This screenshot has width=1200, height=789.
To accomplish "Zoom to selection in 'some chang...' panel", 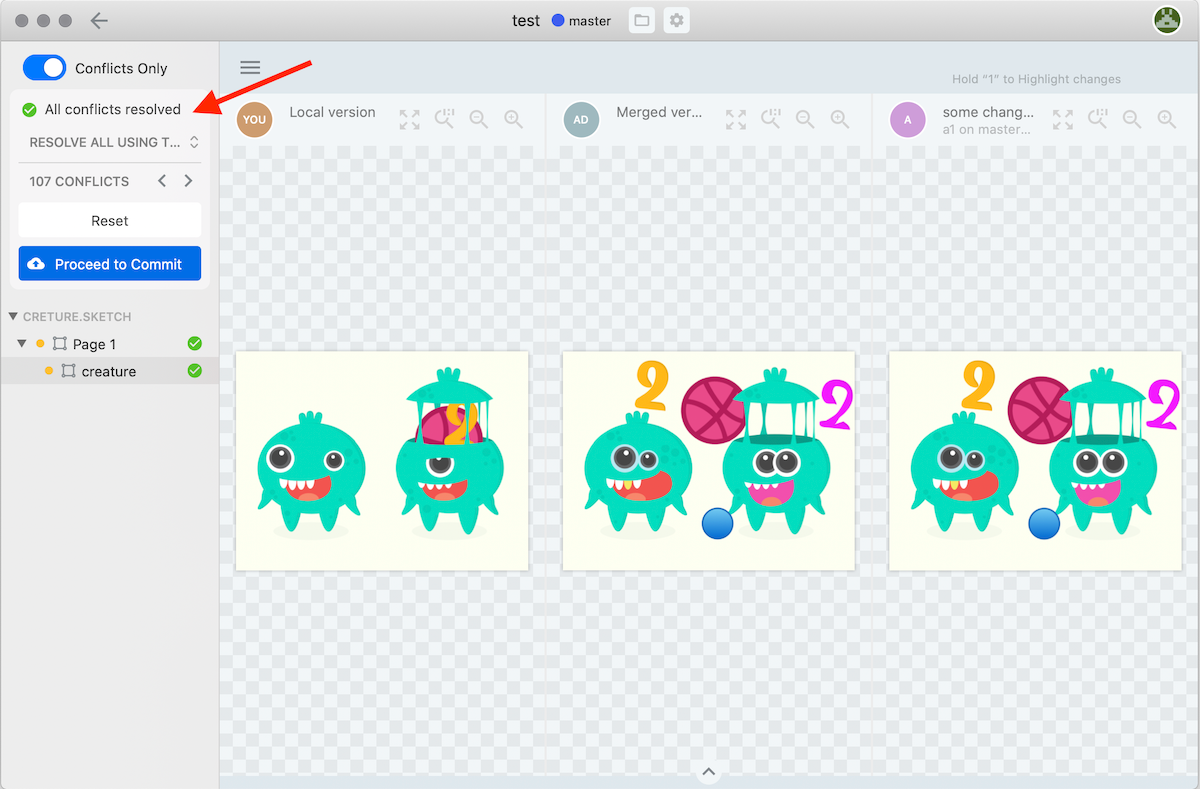I will click(x=1098, y=120).
